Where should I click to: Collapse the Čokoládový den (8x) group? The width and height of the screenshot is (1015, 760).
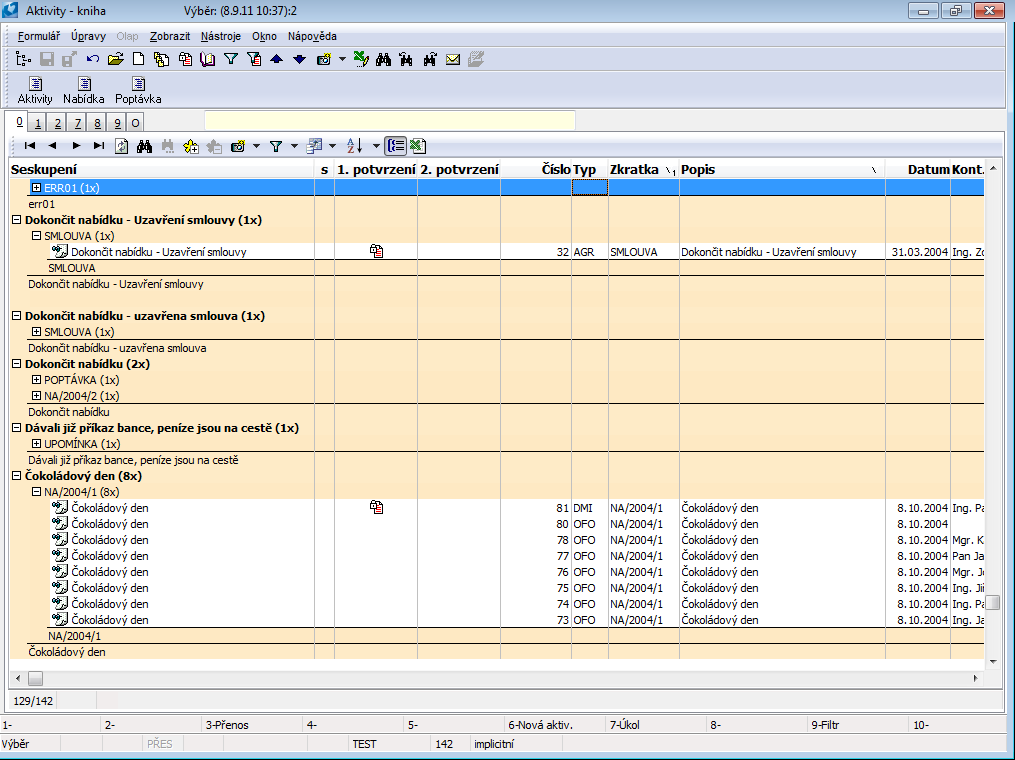point(17,476)
